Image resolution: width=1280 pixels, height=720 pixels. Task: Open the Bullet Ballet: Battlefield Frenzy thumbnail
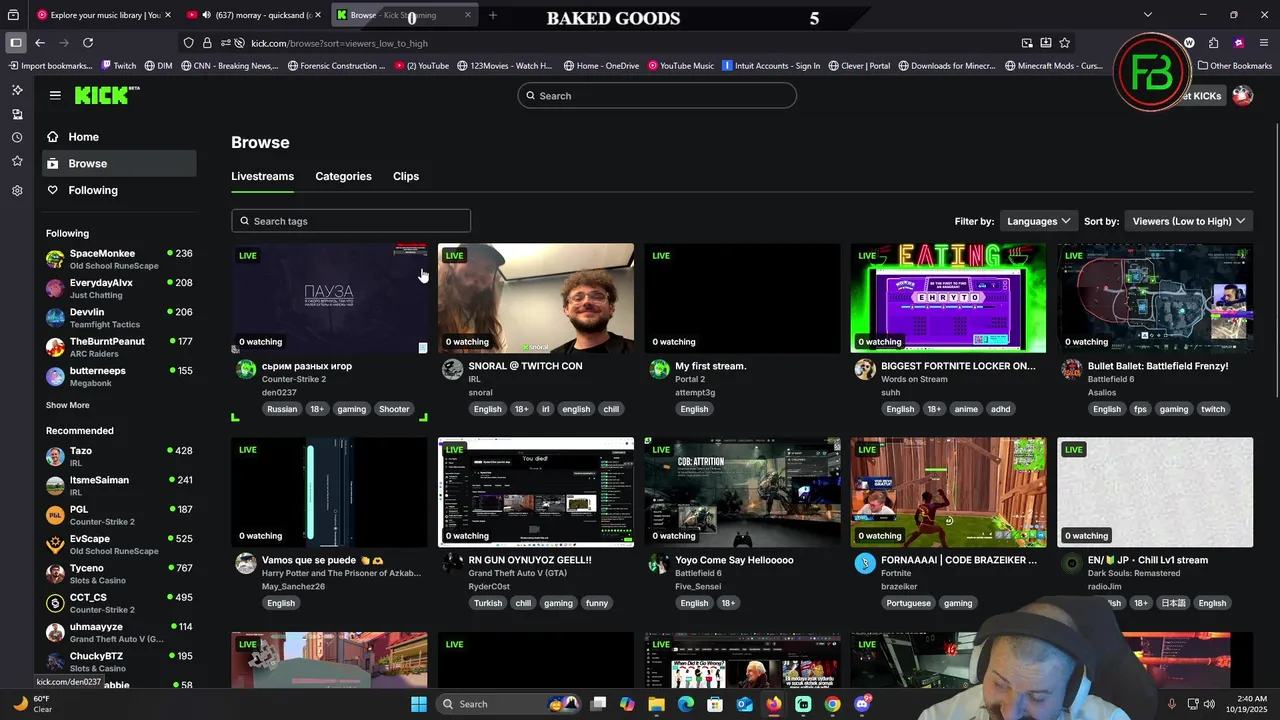[1155, 298]
